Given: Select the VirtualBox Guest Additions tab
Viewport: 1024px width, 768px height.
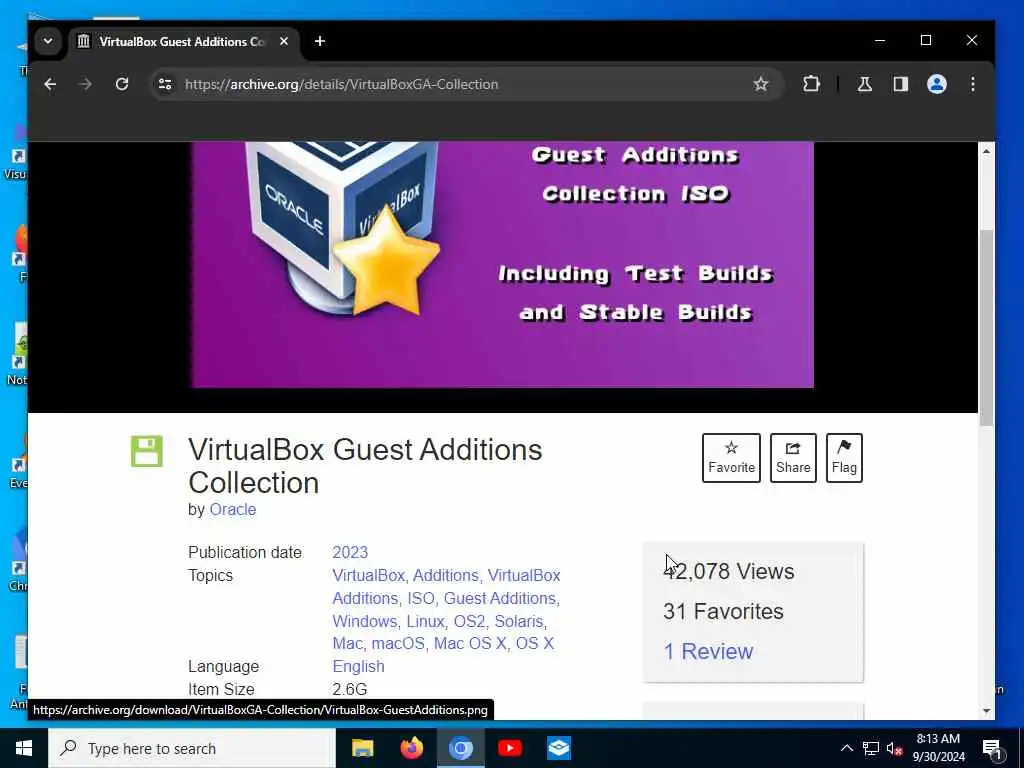Looking at the screenshot, I should click(x=182, y=42).
